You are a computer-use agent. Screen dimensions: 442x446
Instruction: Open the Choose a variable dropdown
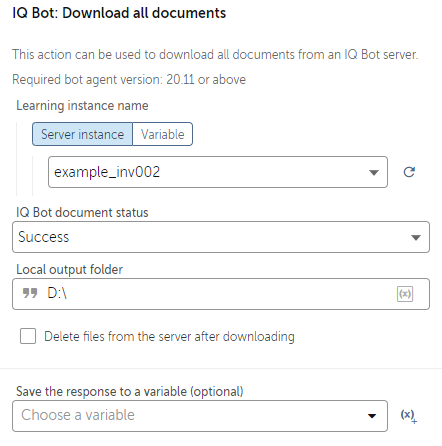tap(200, 416)
